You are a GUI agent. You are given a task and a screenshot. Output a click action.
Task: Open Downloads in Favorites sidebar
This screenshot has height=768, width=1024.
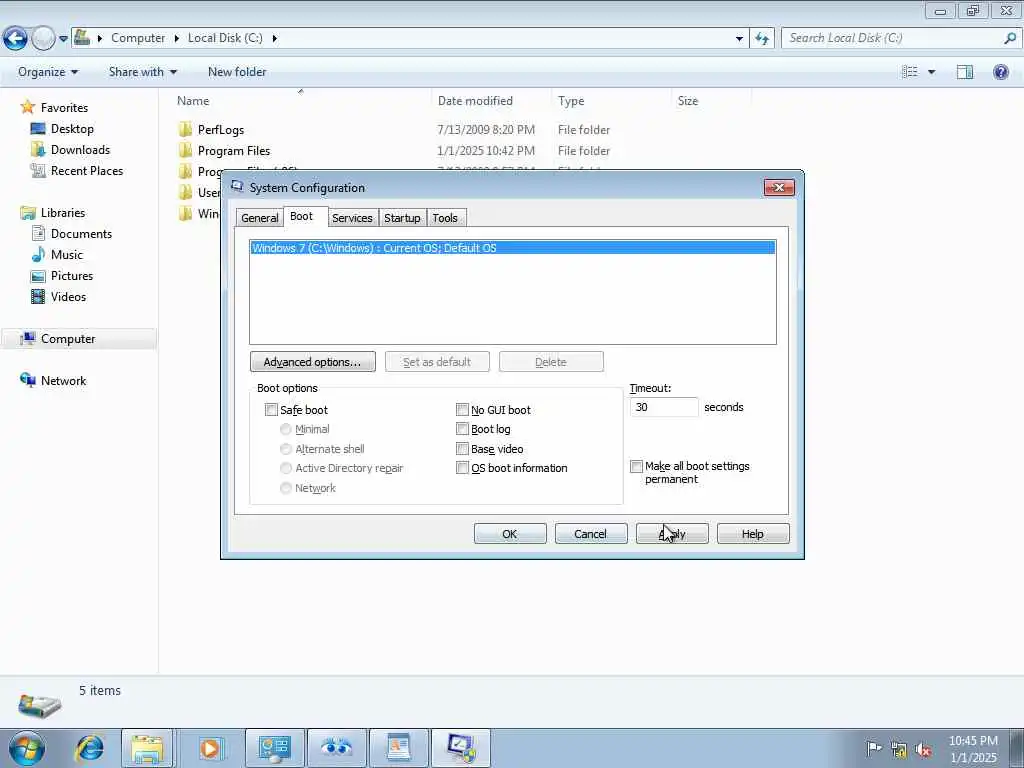[80, 150]
